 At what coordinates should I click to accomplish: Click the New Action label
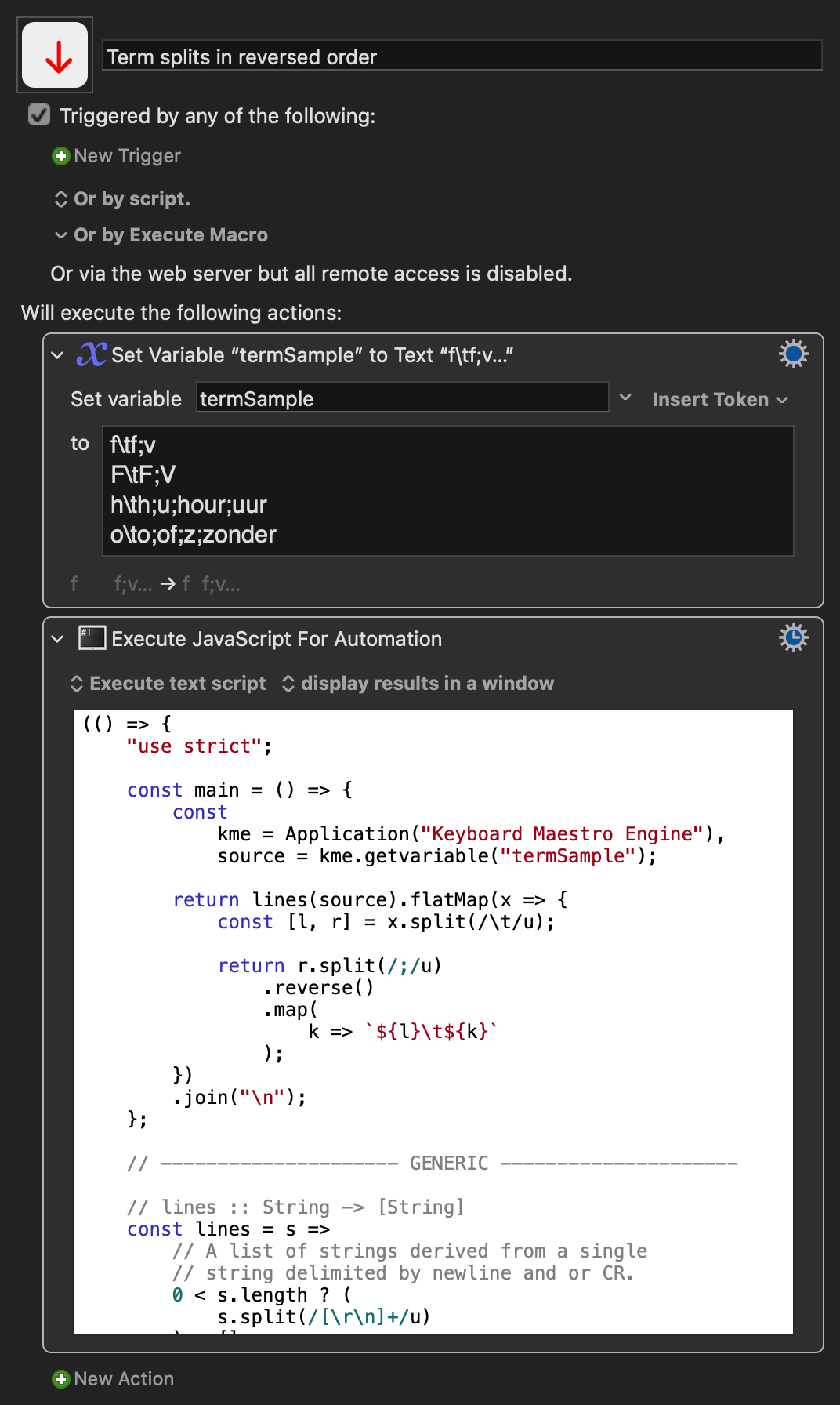click(124, 1379)
